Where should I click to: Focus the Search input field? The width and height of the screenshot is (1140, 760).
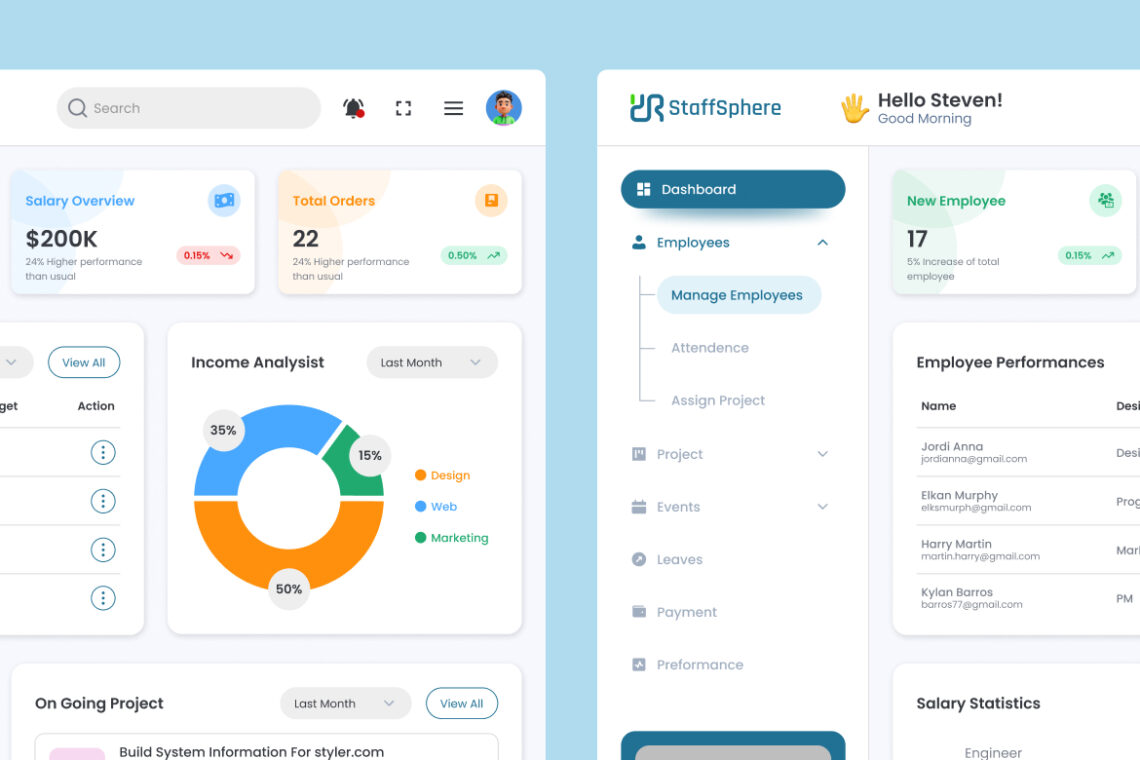point(188,108)
